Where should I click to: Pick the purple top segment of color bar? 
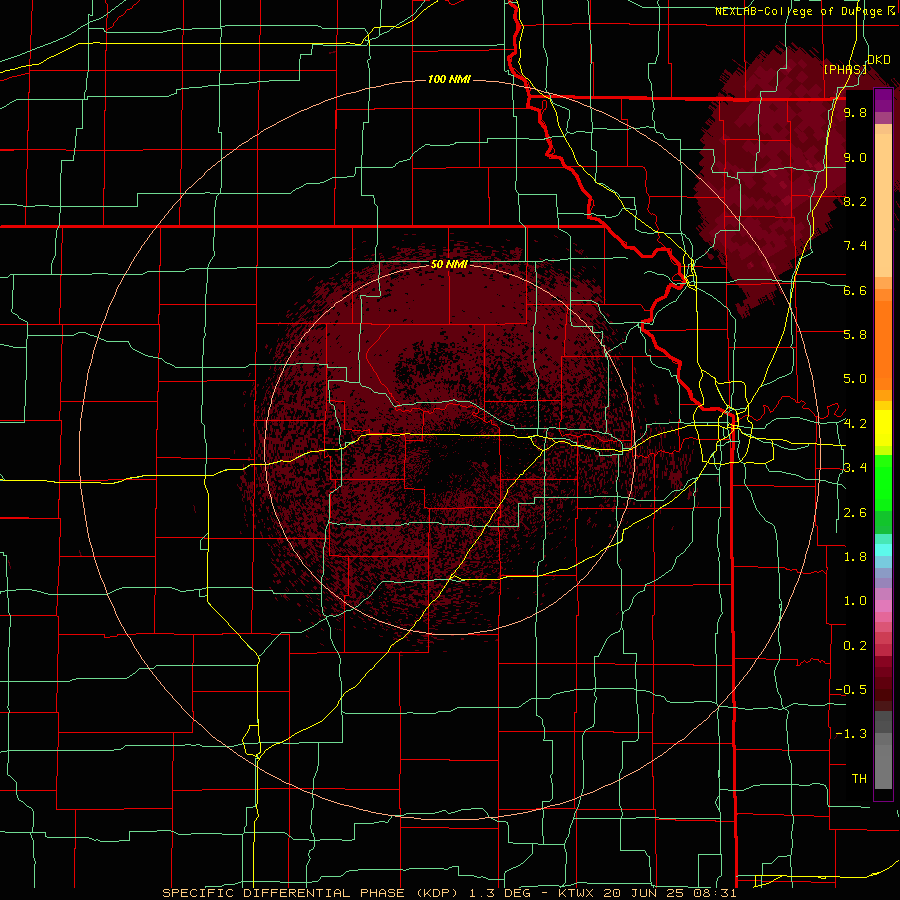pos(883,100)
